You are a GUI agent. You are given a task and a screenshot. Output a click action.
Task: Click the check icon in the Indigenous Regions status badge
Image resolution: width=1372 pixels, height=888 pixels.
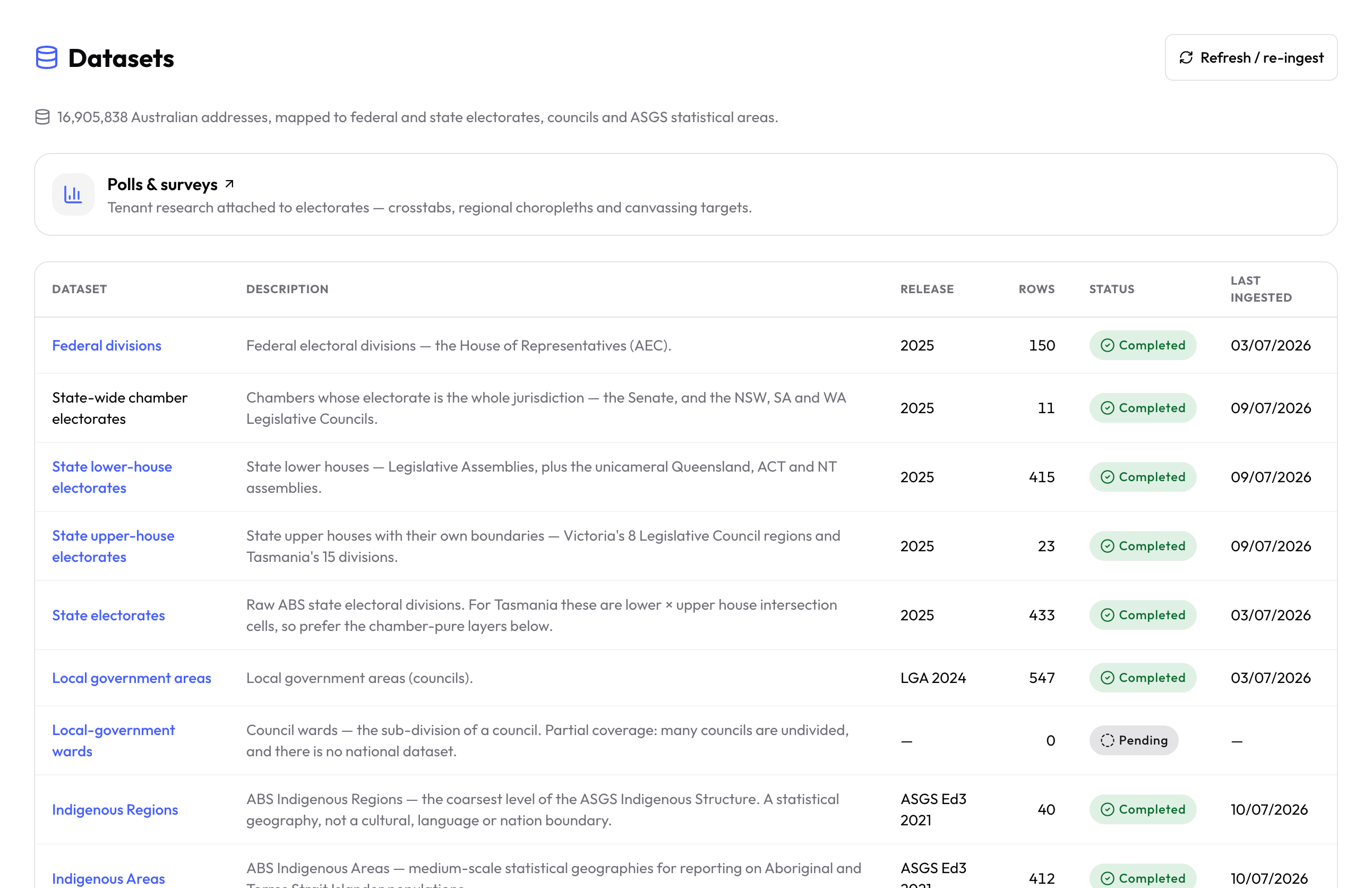point(1108,809)
